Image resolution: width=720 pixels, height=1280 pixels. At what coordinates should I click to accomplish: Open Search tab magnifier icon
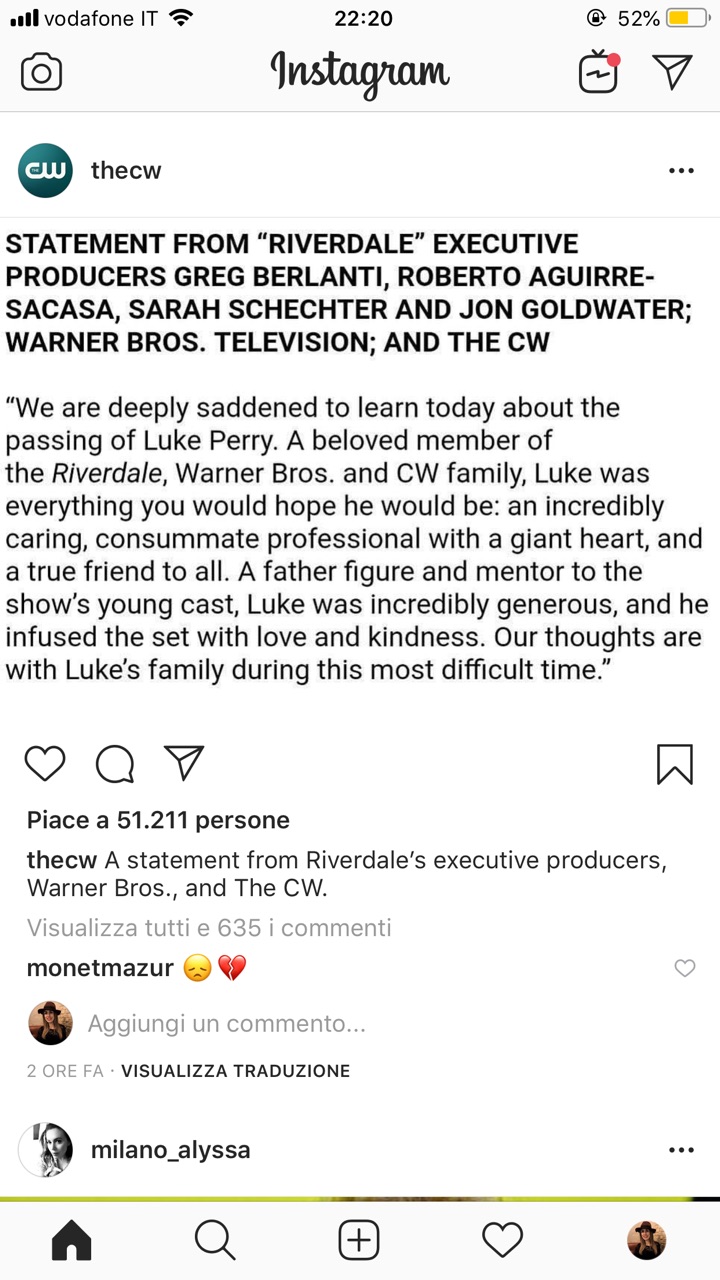[x=215, y=1241]
